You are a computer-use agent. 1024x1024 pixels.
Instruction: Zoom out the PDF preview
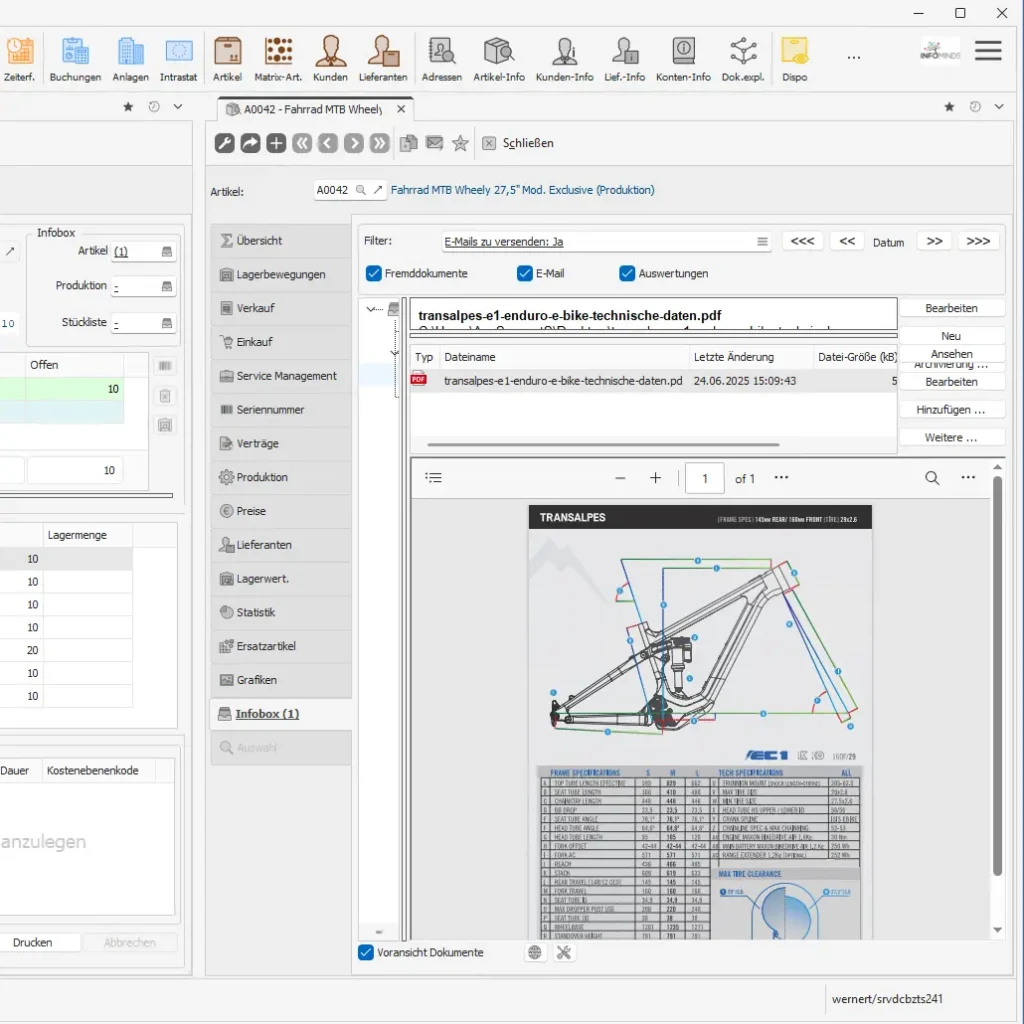(x=620, y=478)
